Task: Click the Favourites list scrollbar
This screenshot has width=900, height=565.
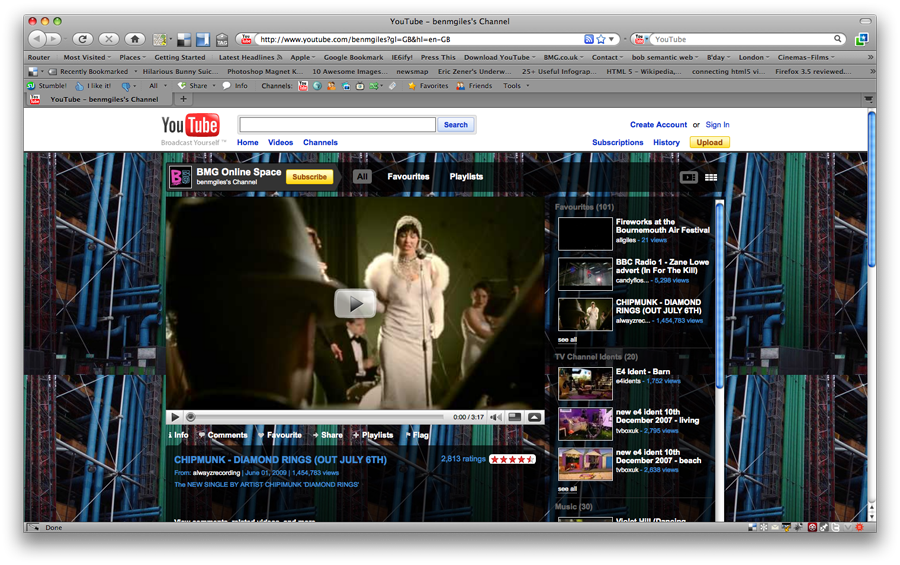Action: 720,296
